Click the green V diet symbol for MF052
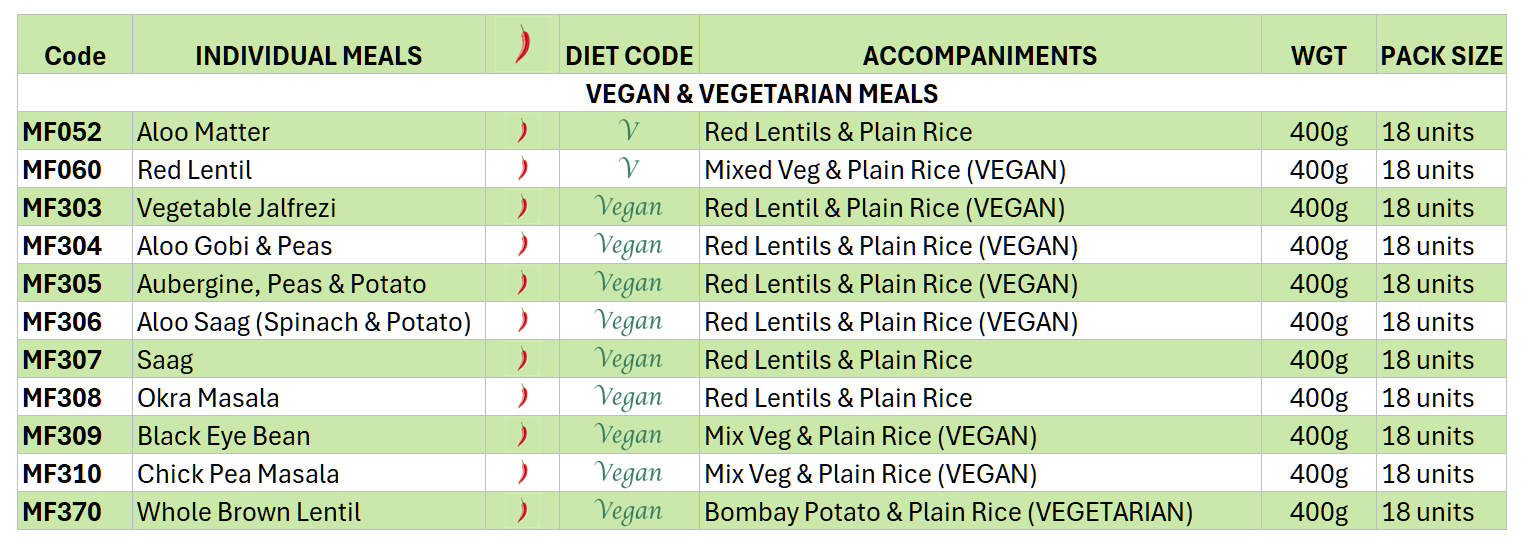Screen dimensions: 1535x554 [628, 131]
